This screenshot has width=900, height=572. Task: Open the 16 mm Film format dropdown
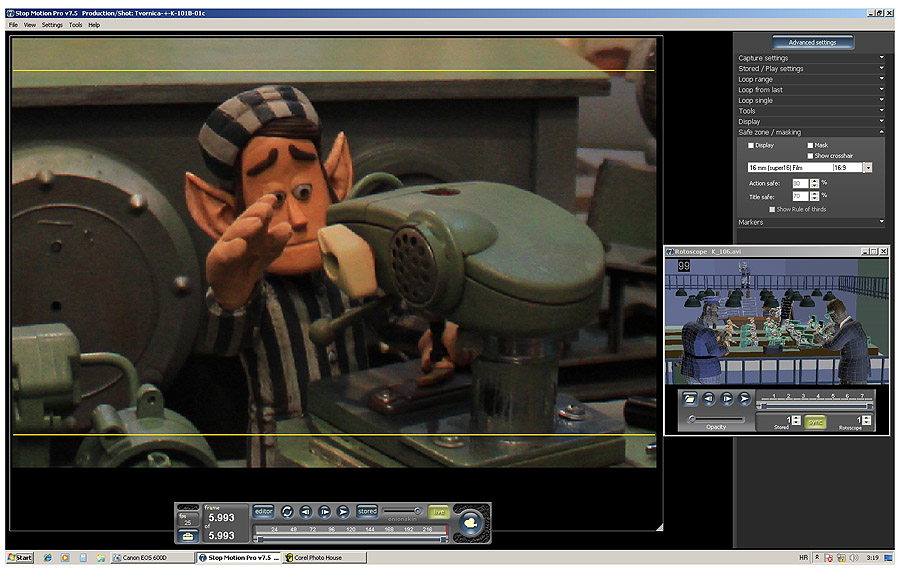[868, 168]
